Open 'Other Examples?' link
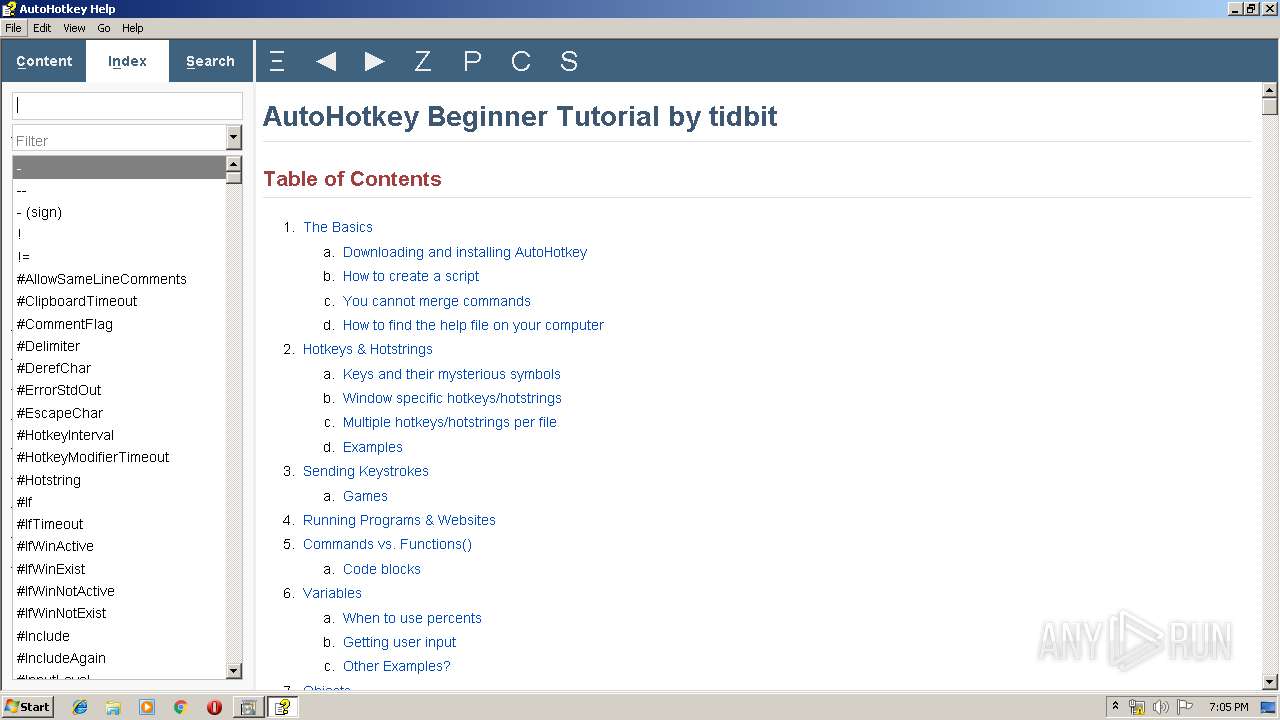Viewport: 1280px width, 720px height. [397, 666]
